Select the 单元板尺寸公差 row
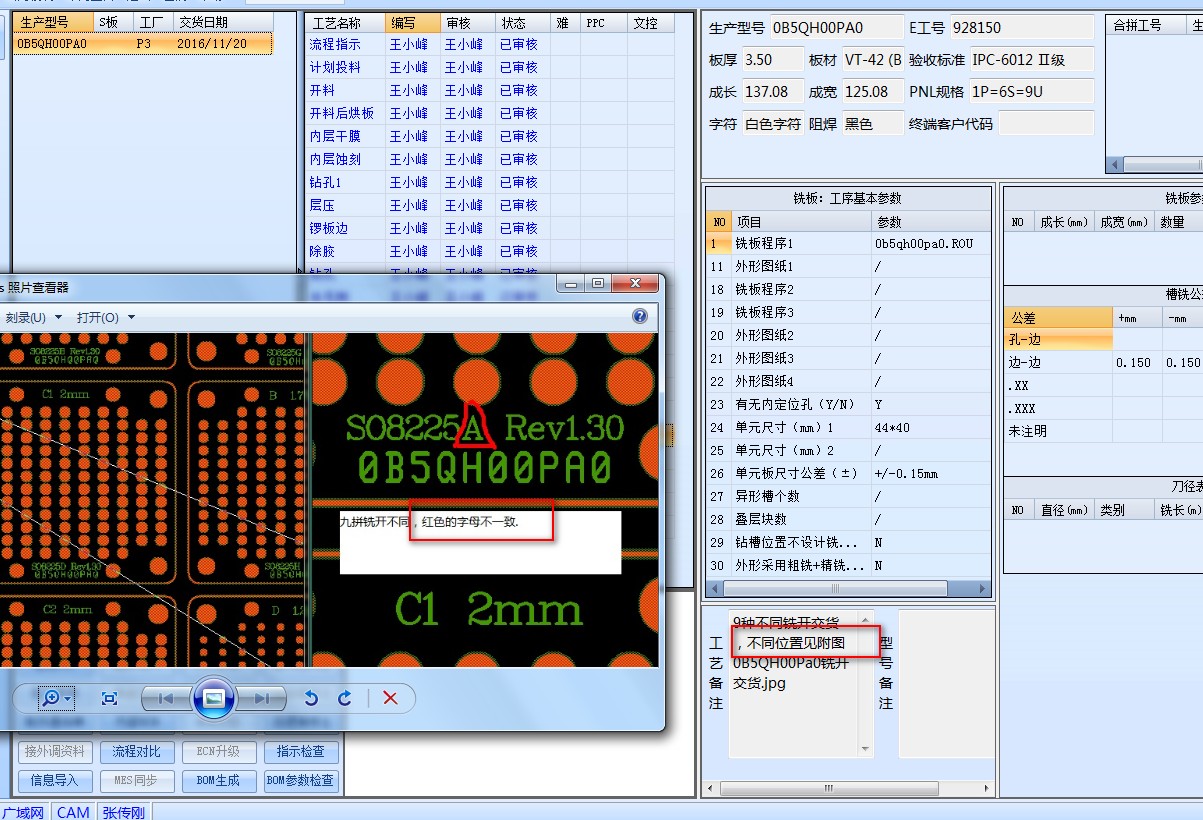 click(849, 473)
